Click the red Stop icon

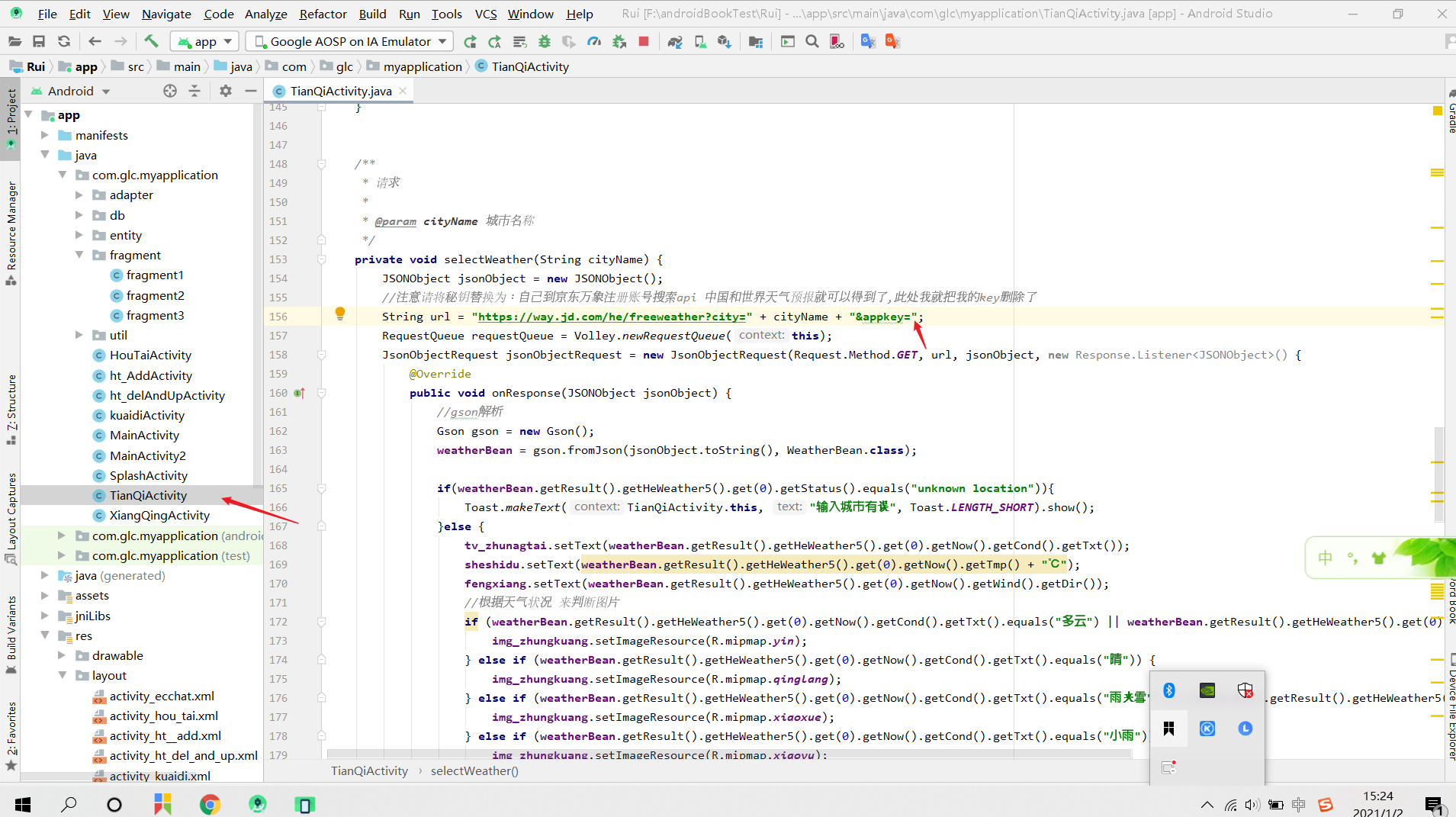644,41
